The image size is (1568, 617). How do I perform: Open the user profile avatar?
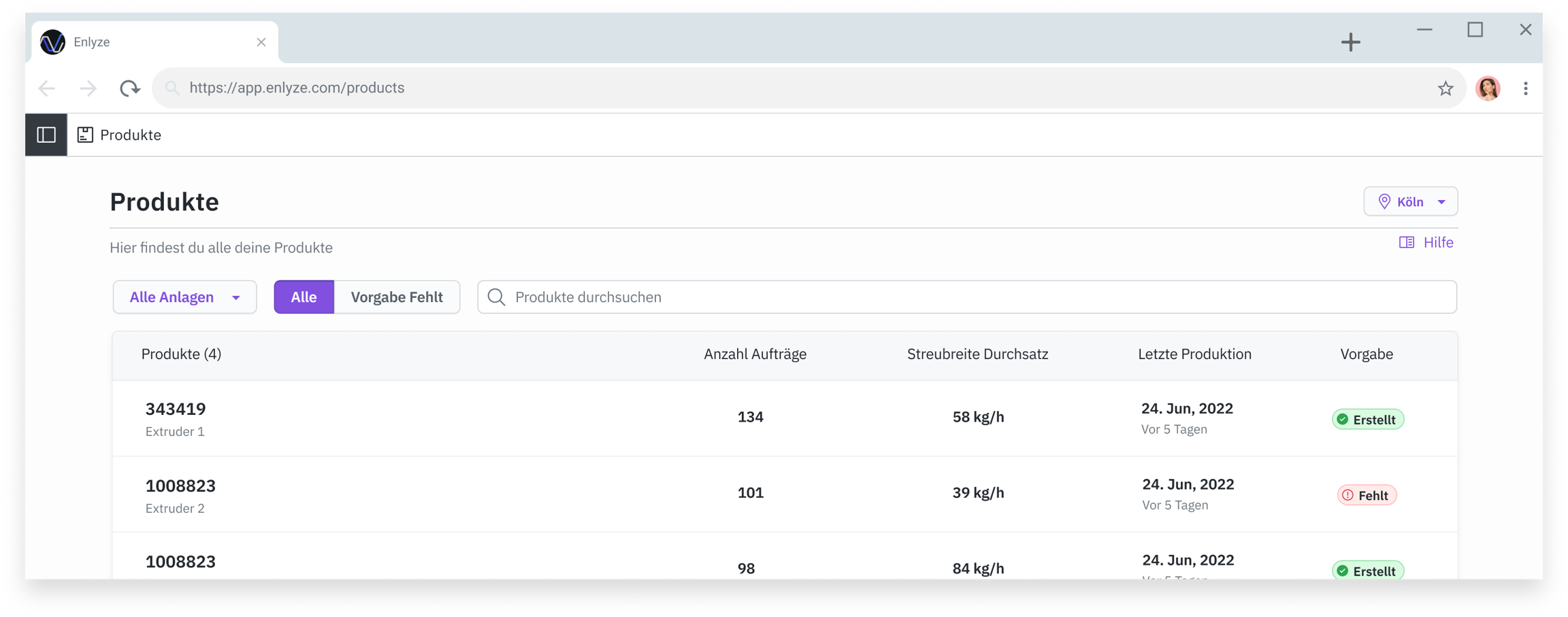coord(1488,88)
